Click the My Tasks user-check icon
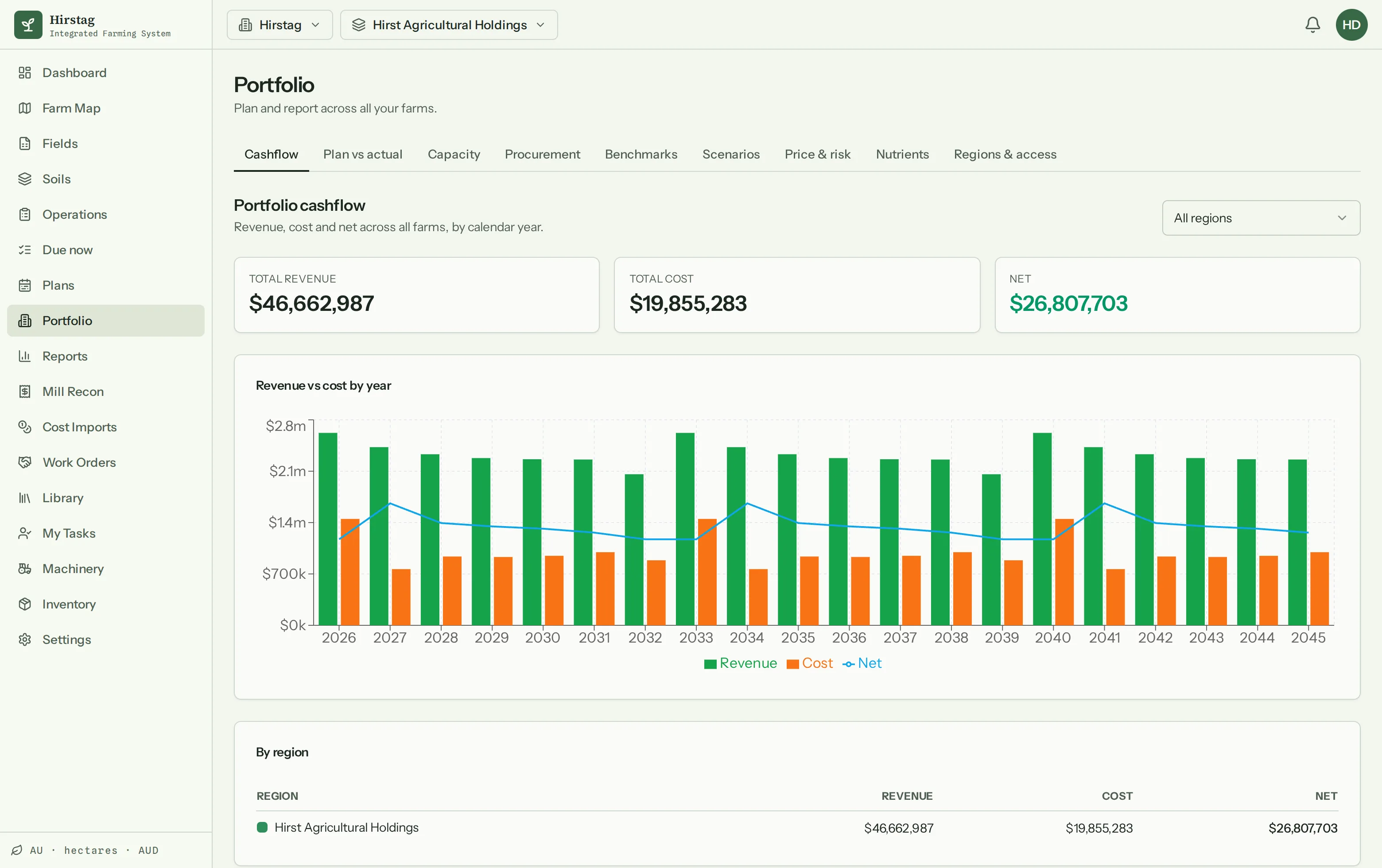The image size is (1382, 868). point(25,533)
